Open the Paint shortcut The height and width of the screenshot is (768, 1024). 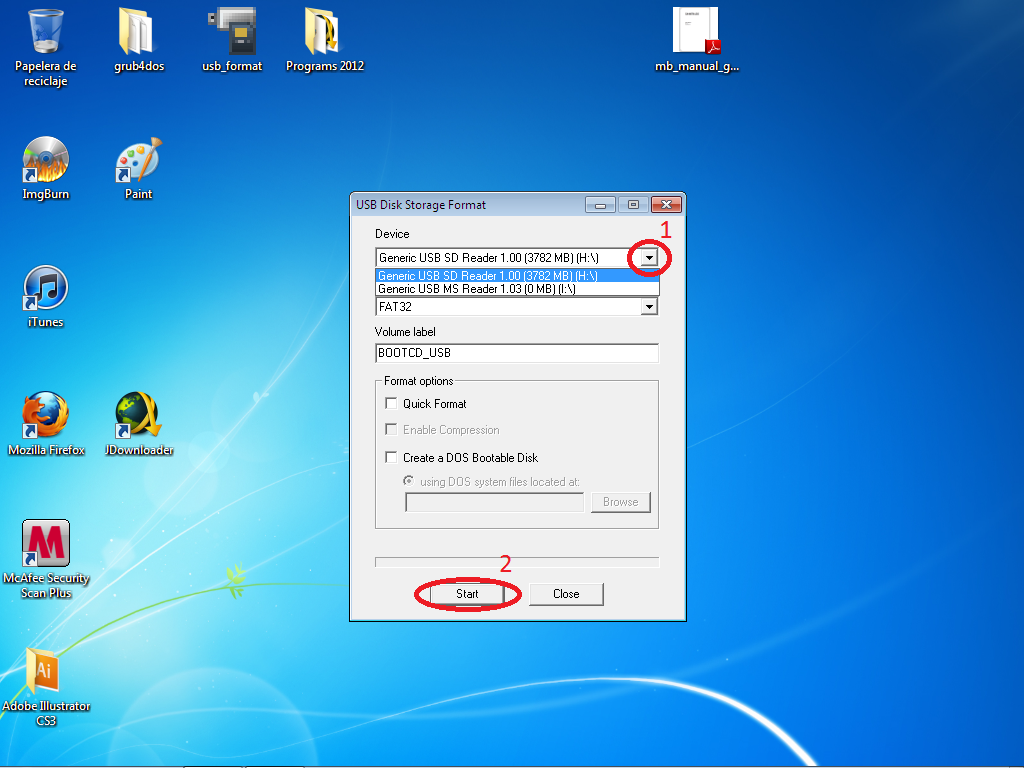pos(139,160)
